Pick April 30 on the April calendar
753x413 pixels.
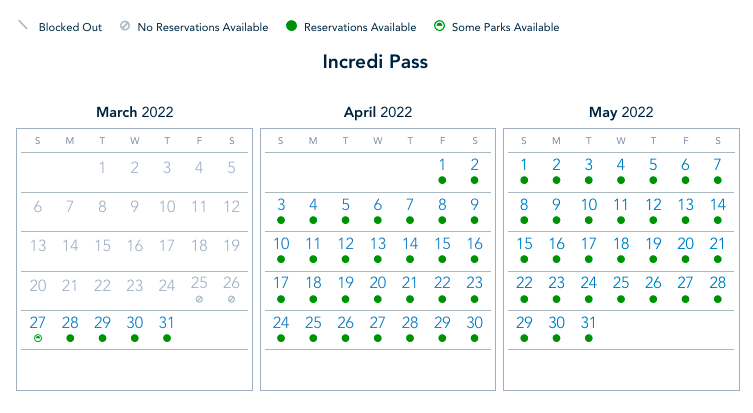coord(474,323)
